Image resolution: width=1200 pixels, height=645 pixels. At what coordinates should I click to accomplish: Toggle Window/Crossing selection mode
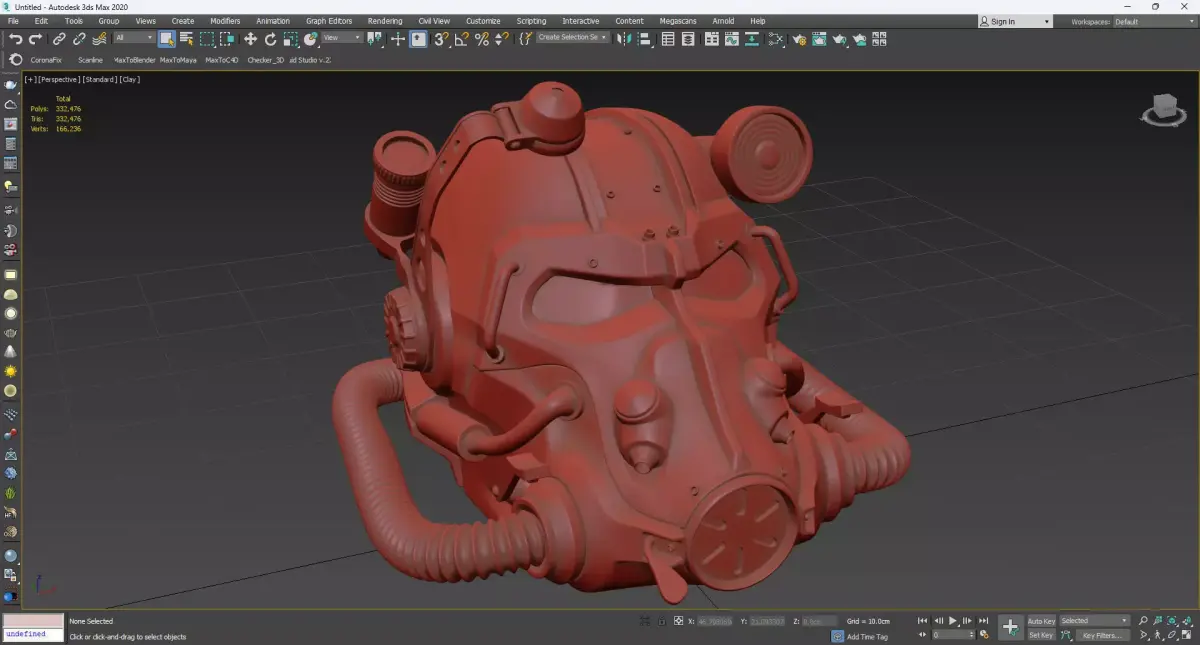pyautogui.click(x=227, y=39)
